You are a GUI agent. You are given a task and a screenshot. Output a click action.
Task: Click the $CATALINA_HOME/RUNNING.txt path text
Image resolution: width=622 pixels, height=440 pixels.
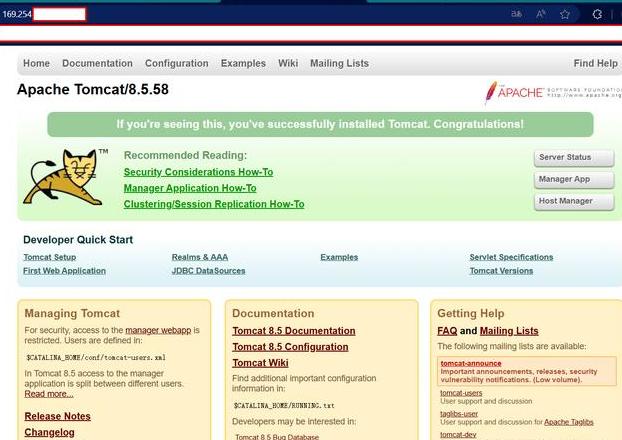pyautogui.click(x=284, y=405)
